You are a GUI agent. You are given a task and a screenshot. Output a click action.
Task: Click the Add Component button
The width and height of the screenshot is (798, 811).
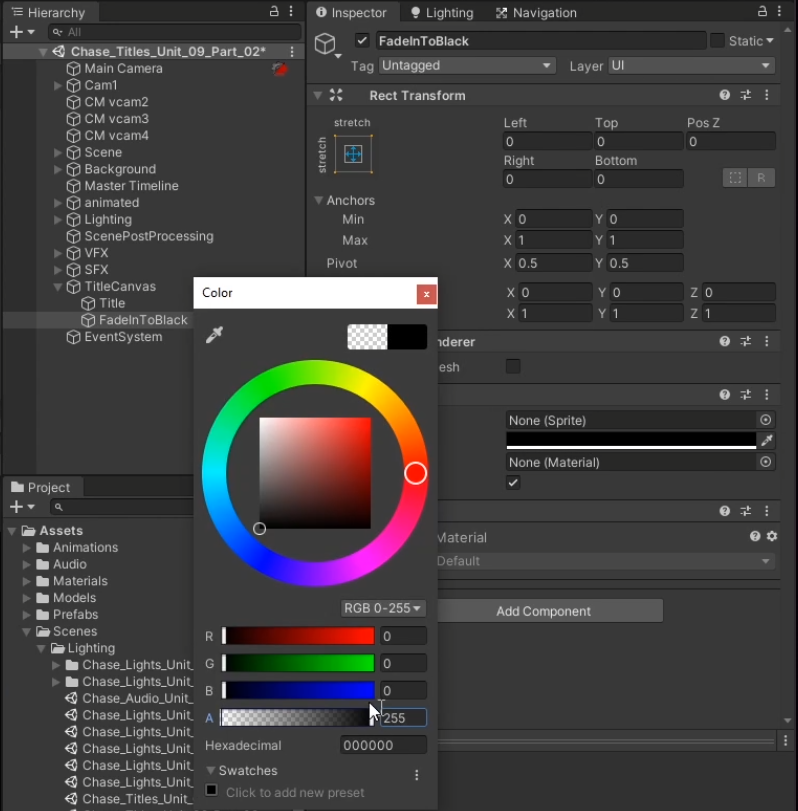(543, 611)
